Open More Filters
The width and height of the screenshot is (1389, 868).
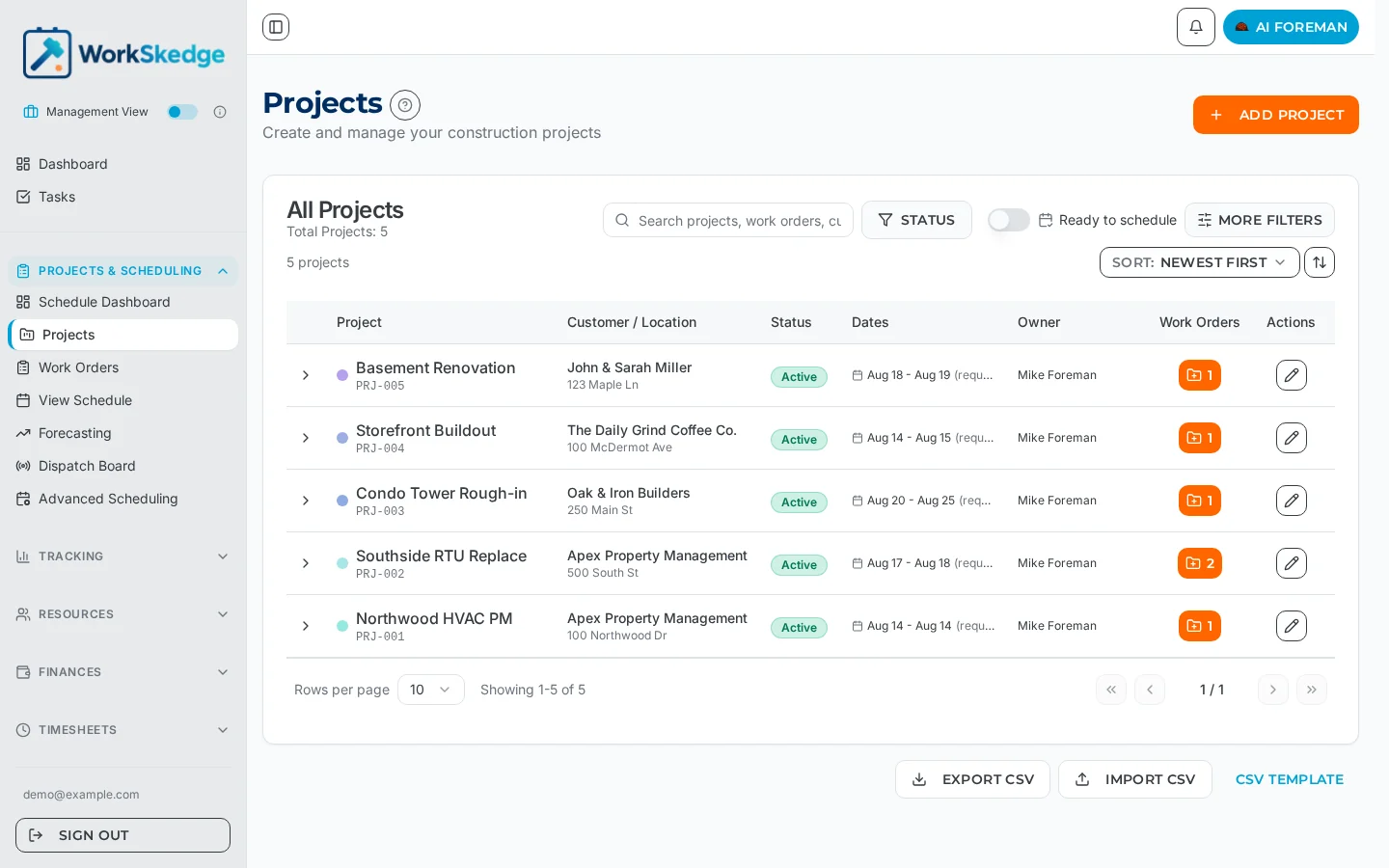coord(1260,220)
